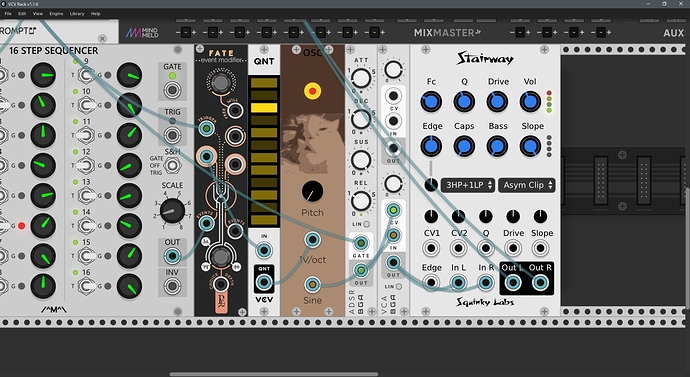Toggle the VCA LIN button

(x=398, y=286)
